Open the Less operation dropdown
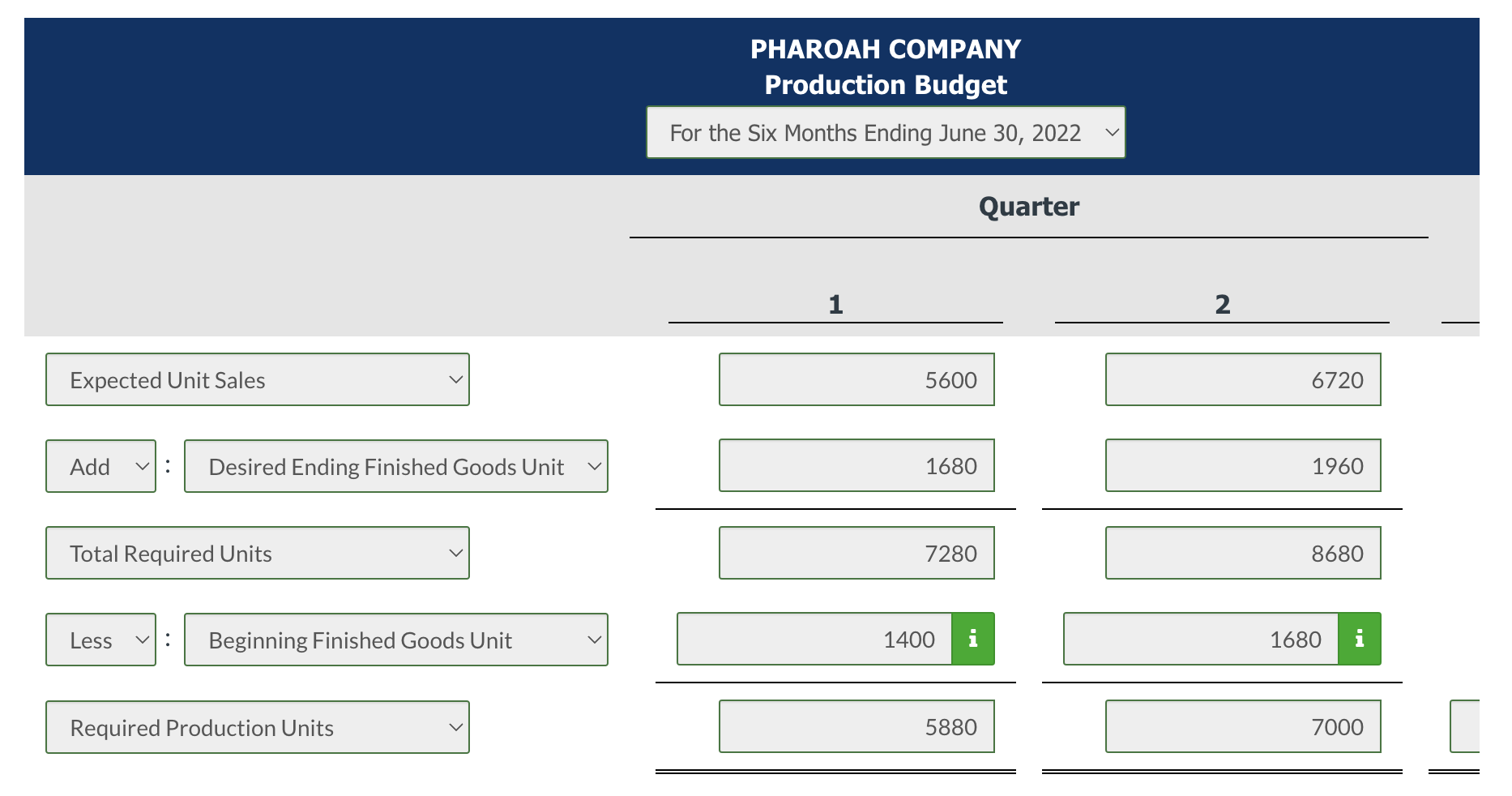1512x796 pixels. (100, 640)
